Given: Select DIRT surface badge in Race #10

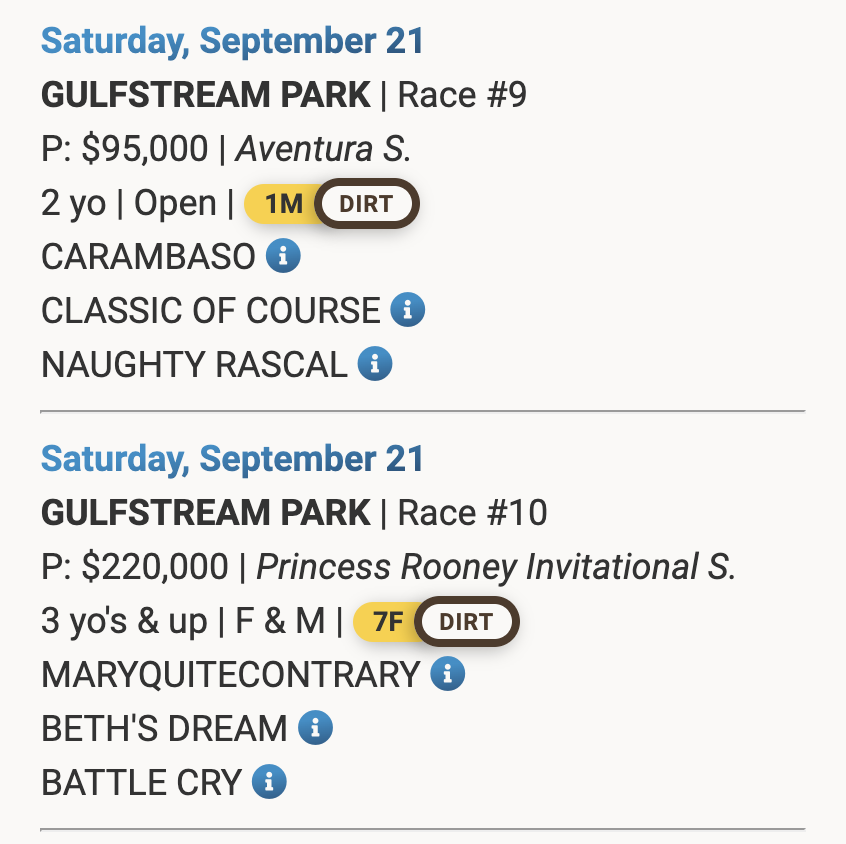Looking at the screenshot, I should tap(466, 621).
